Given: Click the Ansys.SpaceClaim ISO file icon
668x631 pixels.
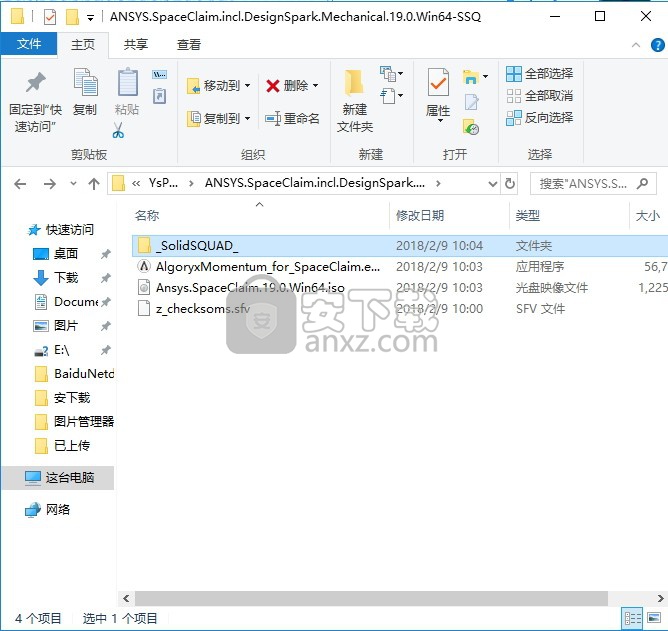Looking at the screenshot, I should [x=144, y=288].
